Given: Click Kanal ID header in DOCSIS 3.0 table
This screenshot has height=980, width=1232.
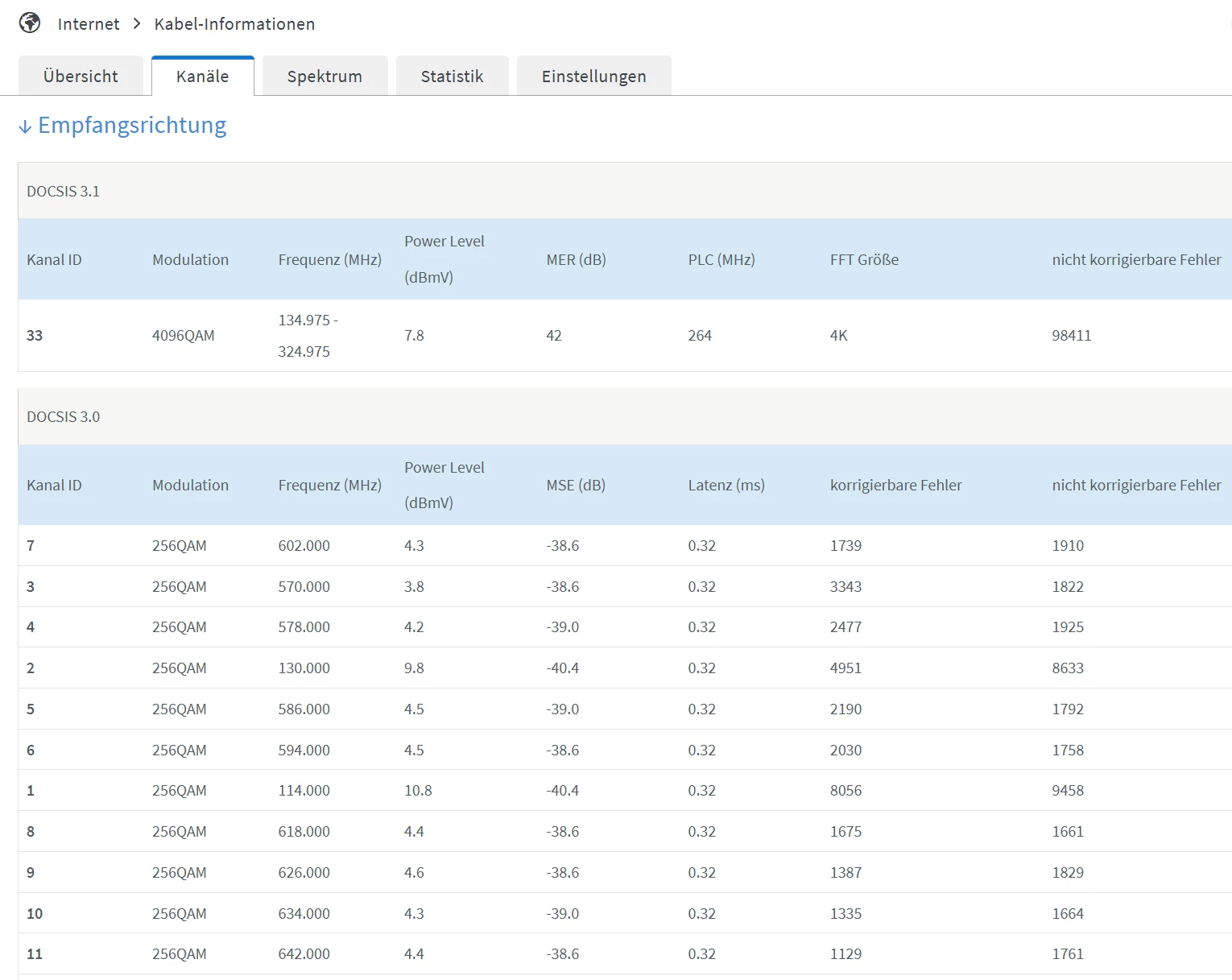Looking at the screenshot, I should click(54, 486).
